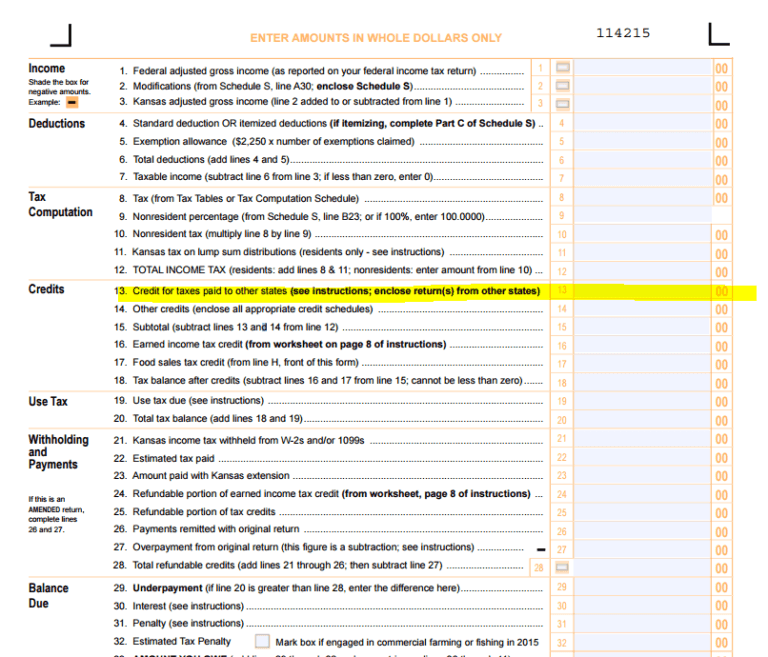Click the Federal adjusted gross income field

tap(644, 69)
